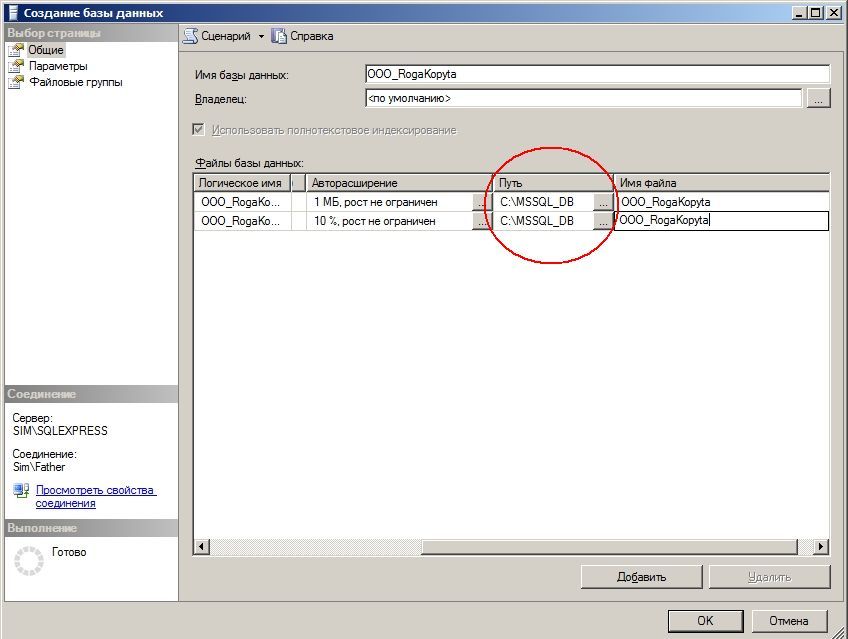Click the horizontal scrollbar right arrow
Image resolution: width=848 pixels, height=639 pixels.
pyautogui.click(x=821, y=547)
